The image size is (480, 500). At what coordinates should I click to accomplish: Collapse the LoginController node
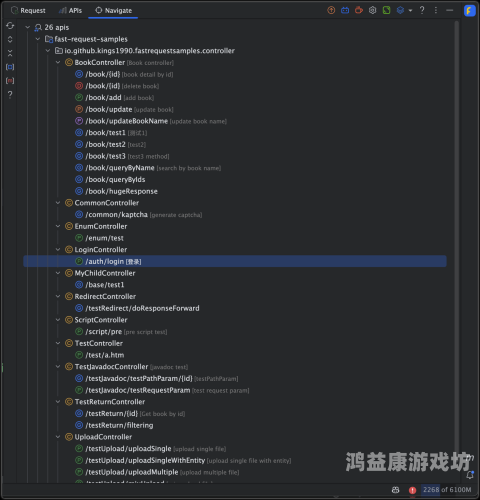[58, 249]
